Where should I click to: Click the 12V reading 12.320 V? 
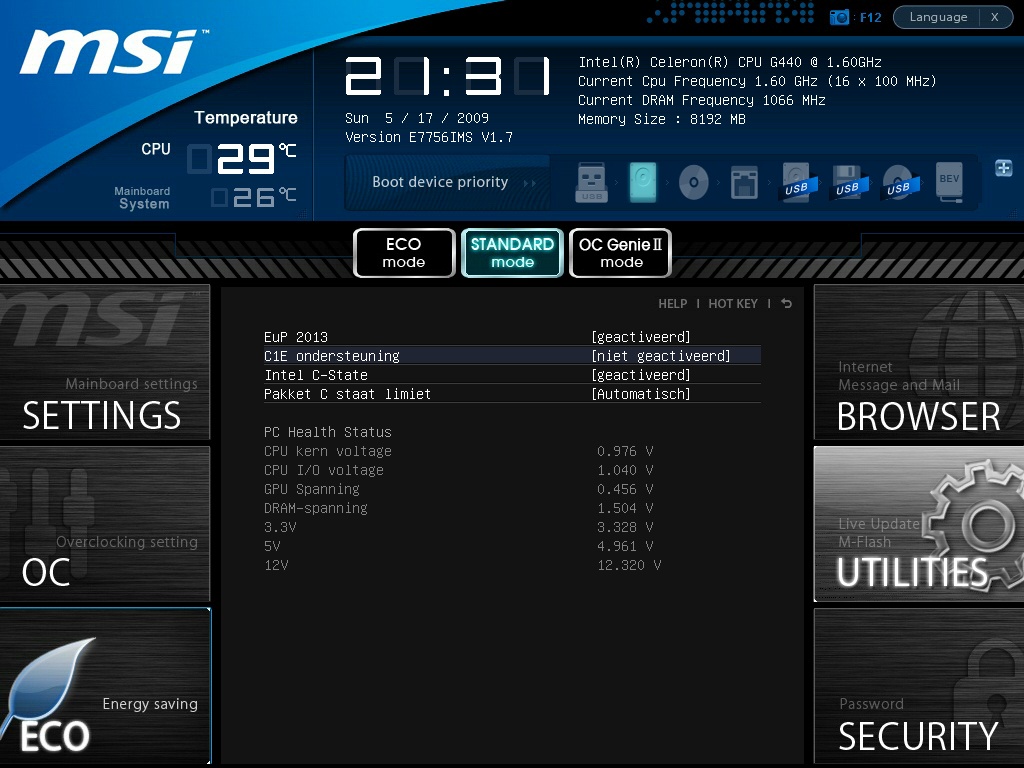(629, 565)
